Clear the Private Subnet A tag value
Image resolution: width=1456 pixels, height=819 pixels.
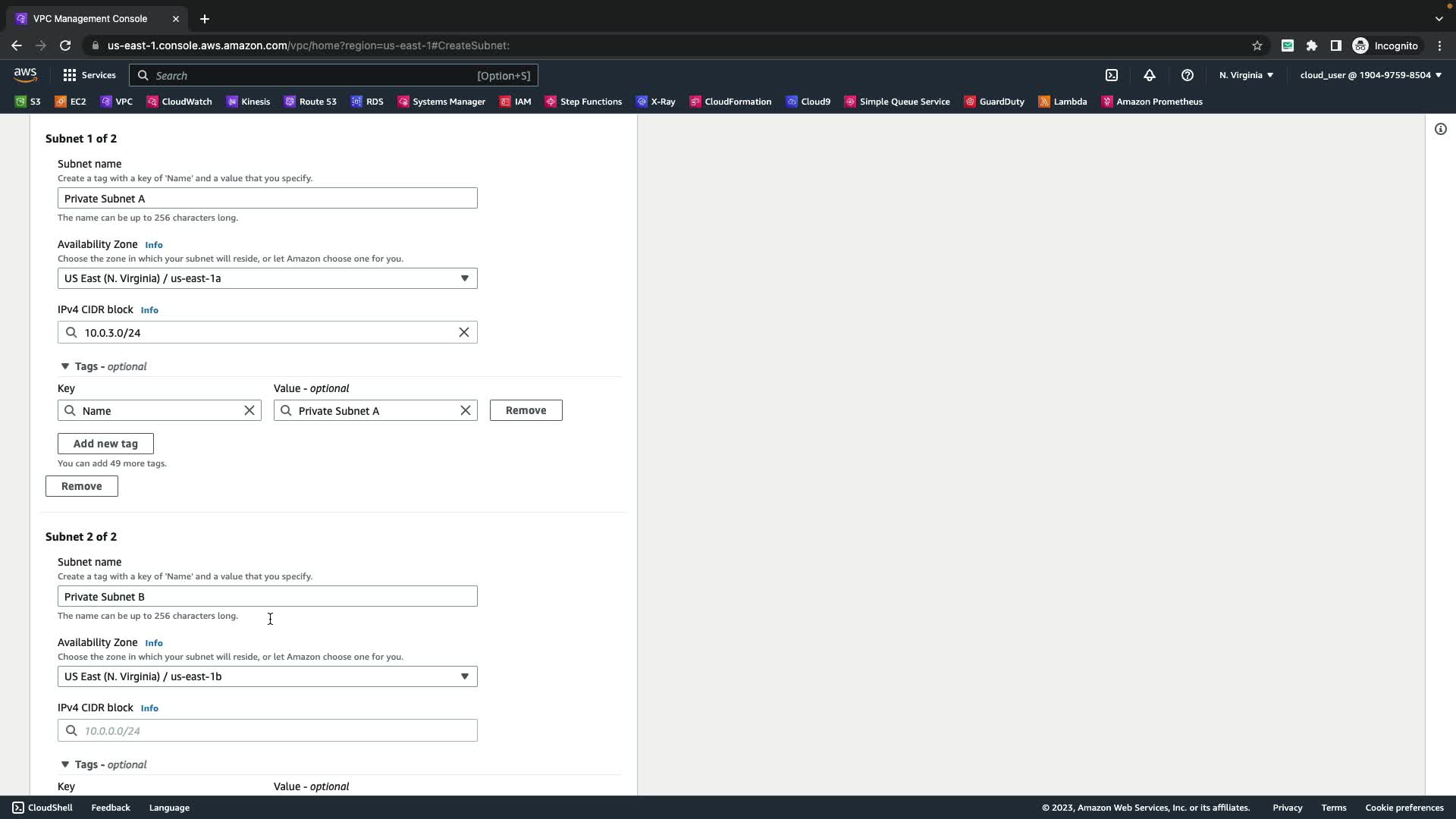pyautogui.click(x=466, y=410)
